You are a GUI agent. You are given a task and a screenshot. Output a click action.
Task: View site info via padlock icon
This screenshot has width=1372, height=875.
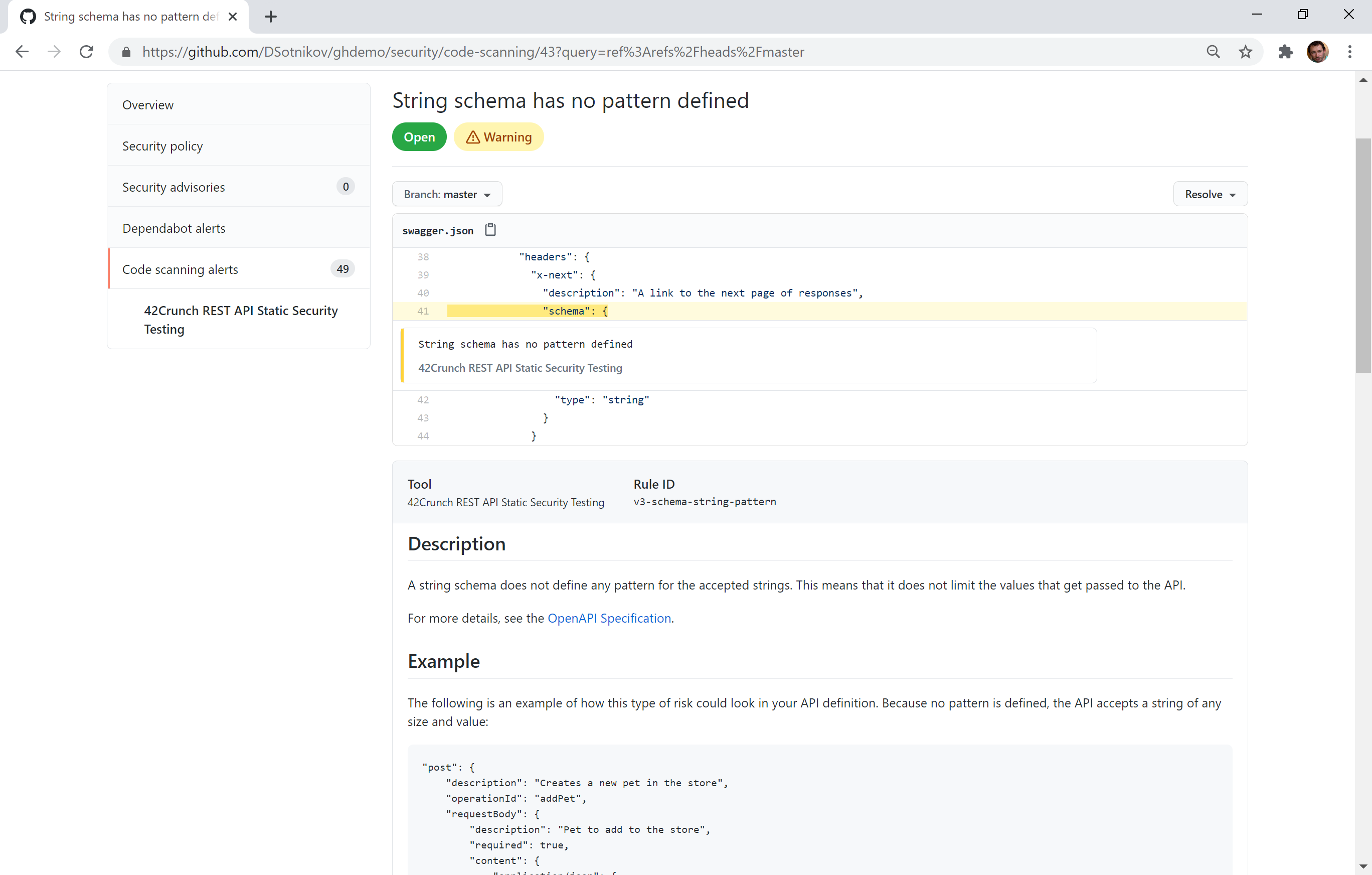pos(126,52)
